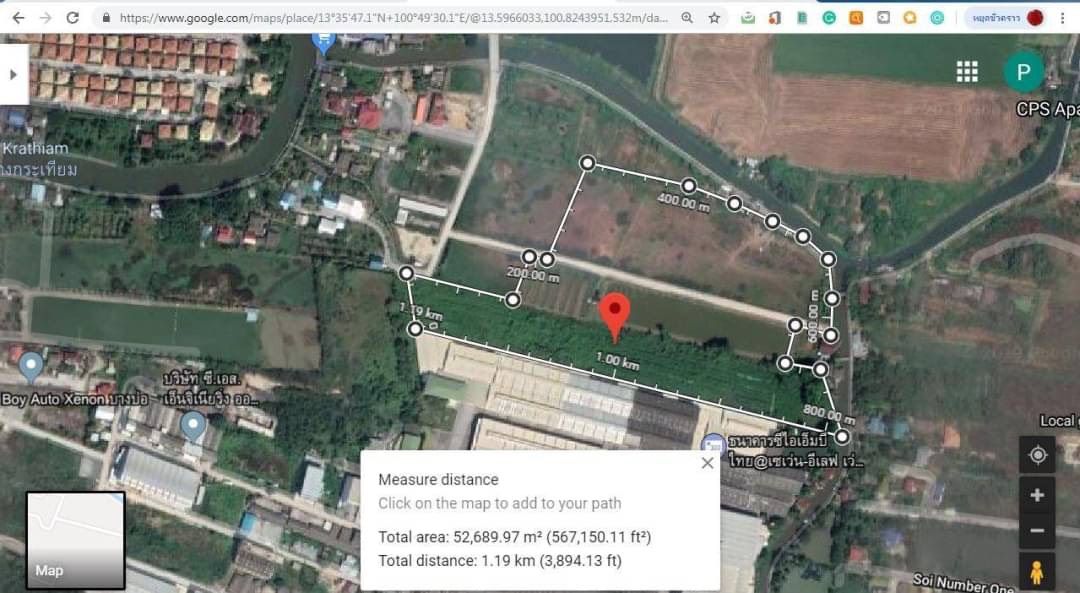Select the Street View pegman

tap(1037, 572)
